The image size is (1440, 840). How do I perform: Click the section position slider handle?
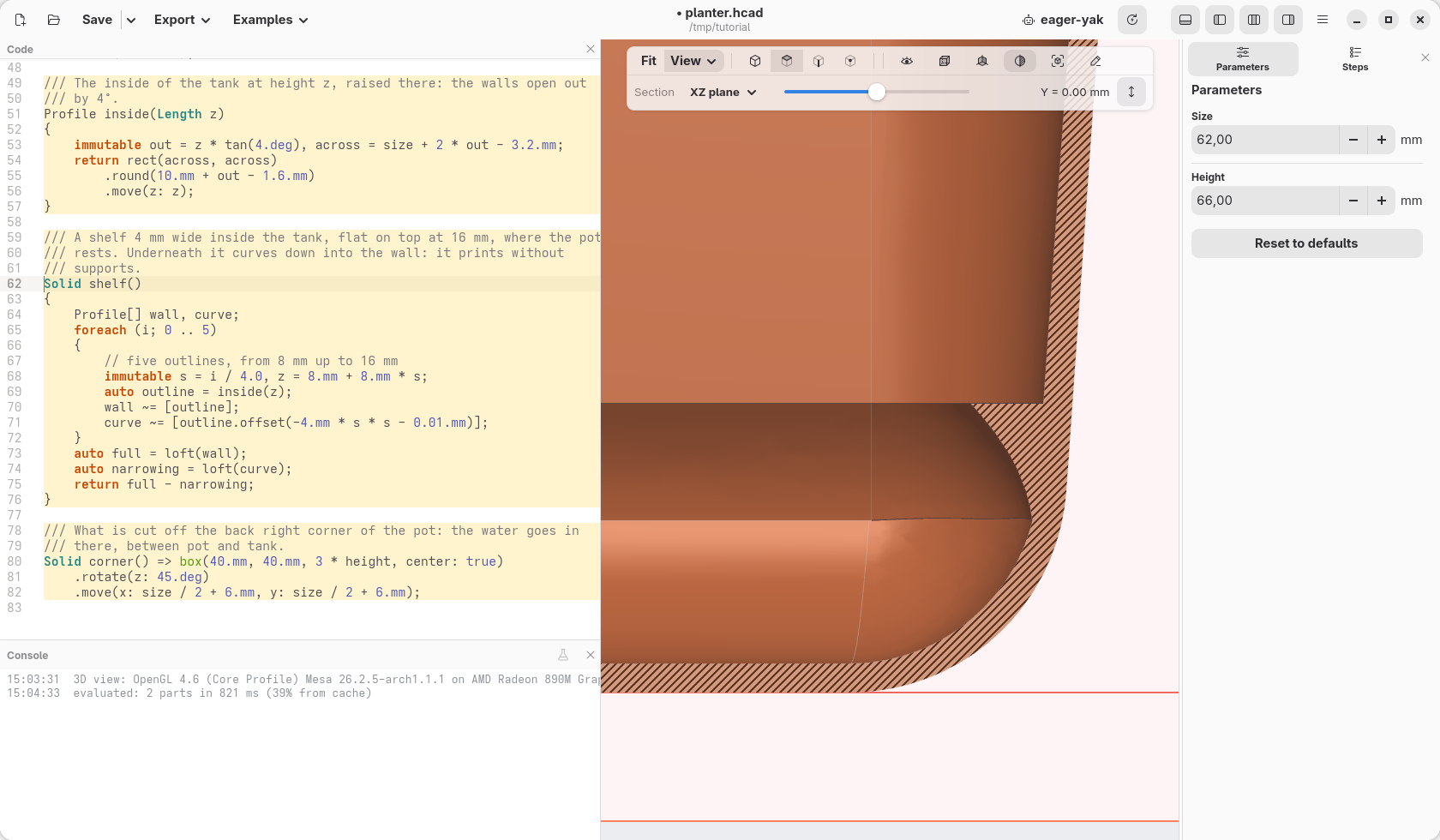pos(876,92)
